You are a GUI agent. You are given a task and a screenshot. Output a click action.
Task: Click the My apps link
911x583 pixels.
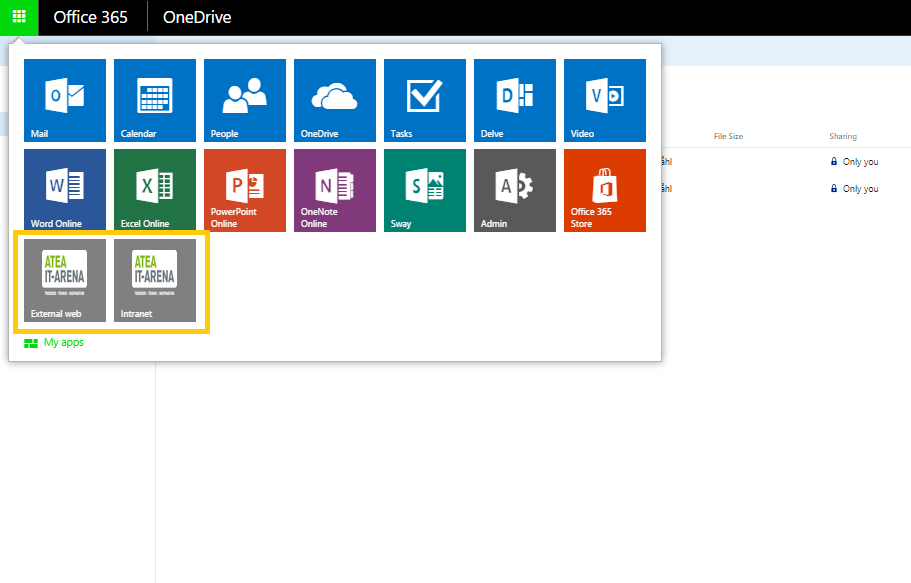[63, 343]
